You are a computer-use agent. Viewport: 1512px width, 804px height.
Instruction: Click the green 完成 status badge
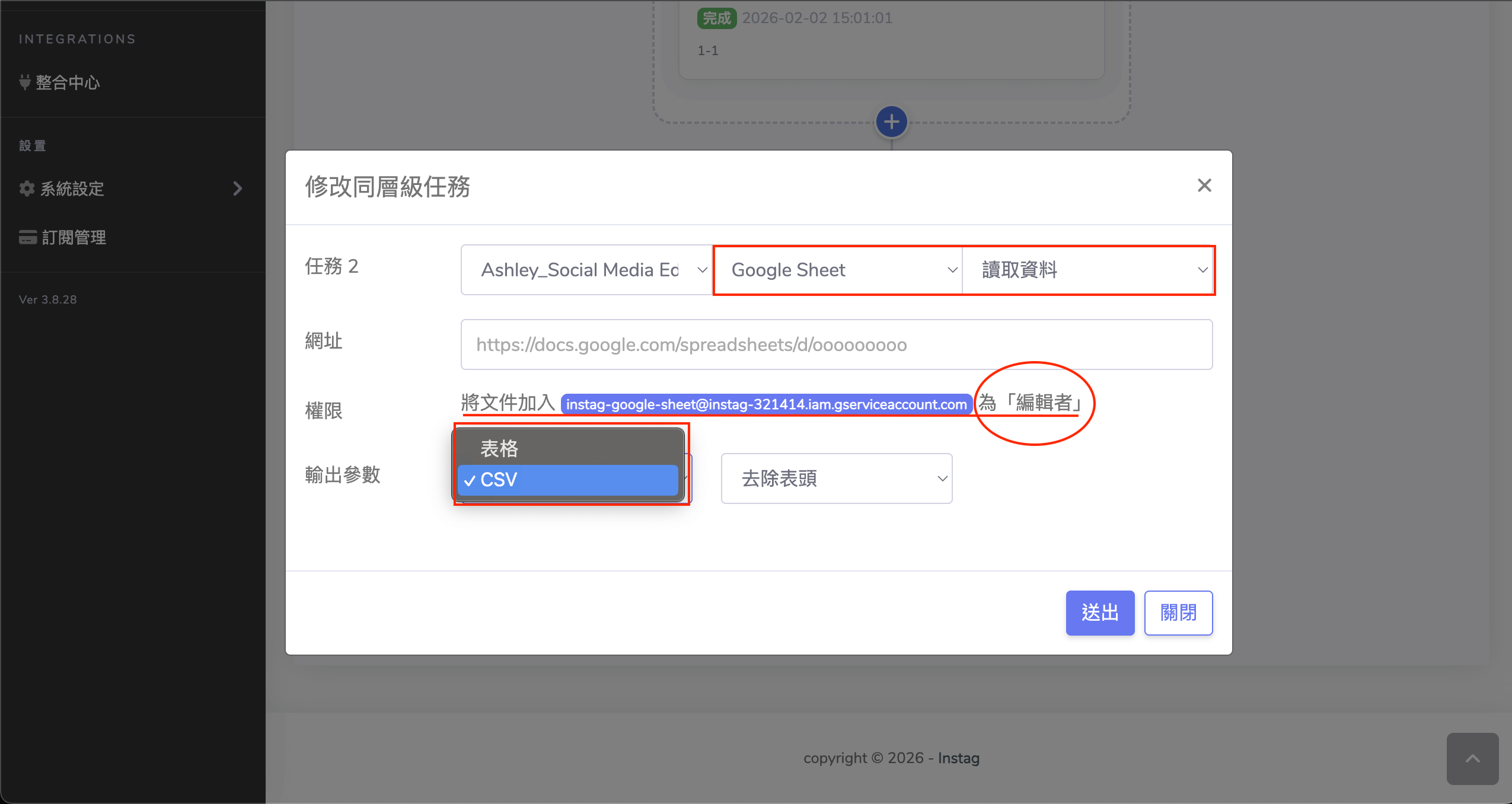click(x=716, y=18)
